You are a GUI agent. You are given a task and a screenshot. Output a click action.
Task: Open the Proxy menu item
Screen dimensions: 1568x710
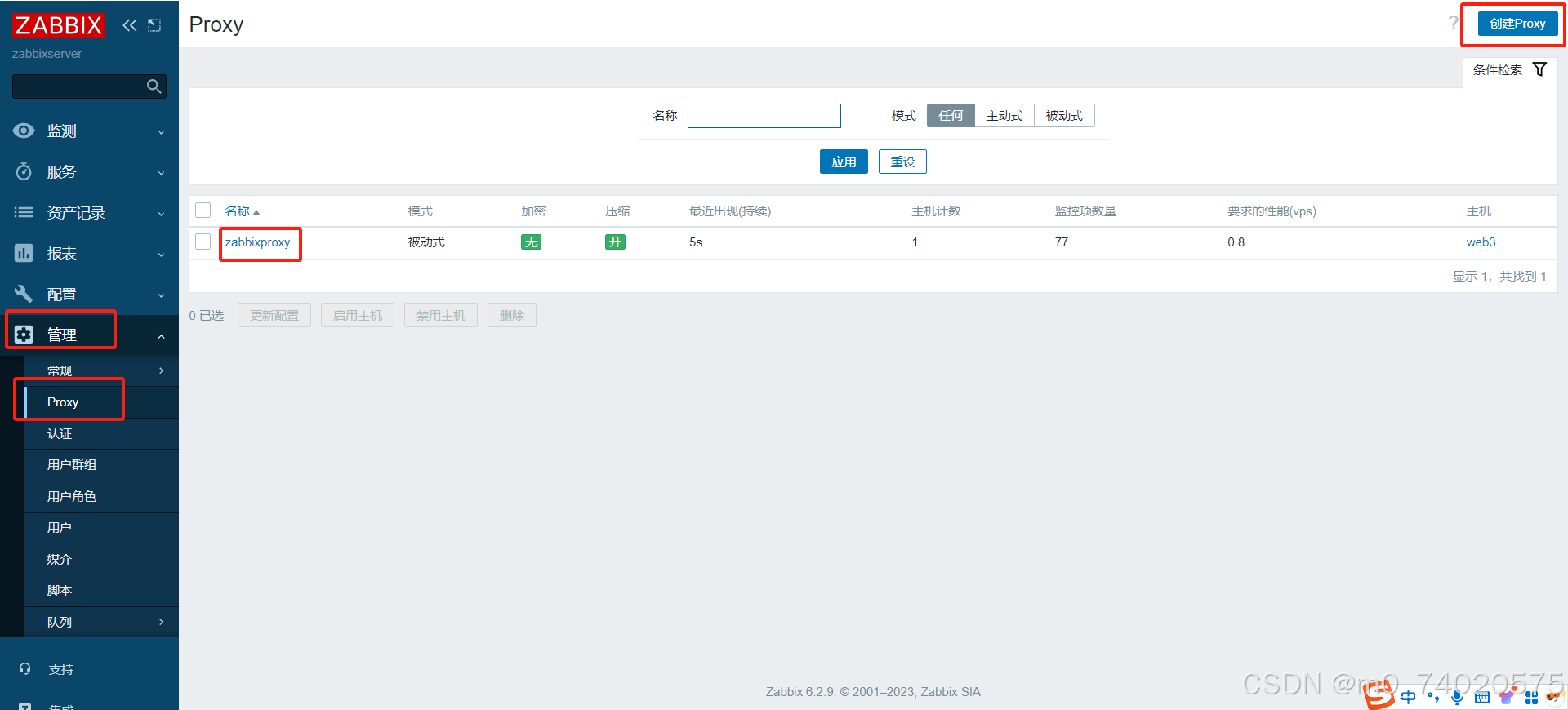[101, 402]
